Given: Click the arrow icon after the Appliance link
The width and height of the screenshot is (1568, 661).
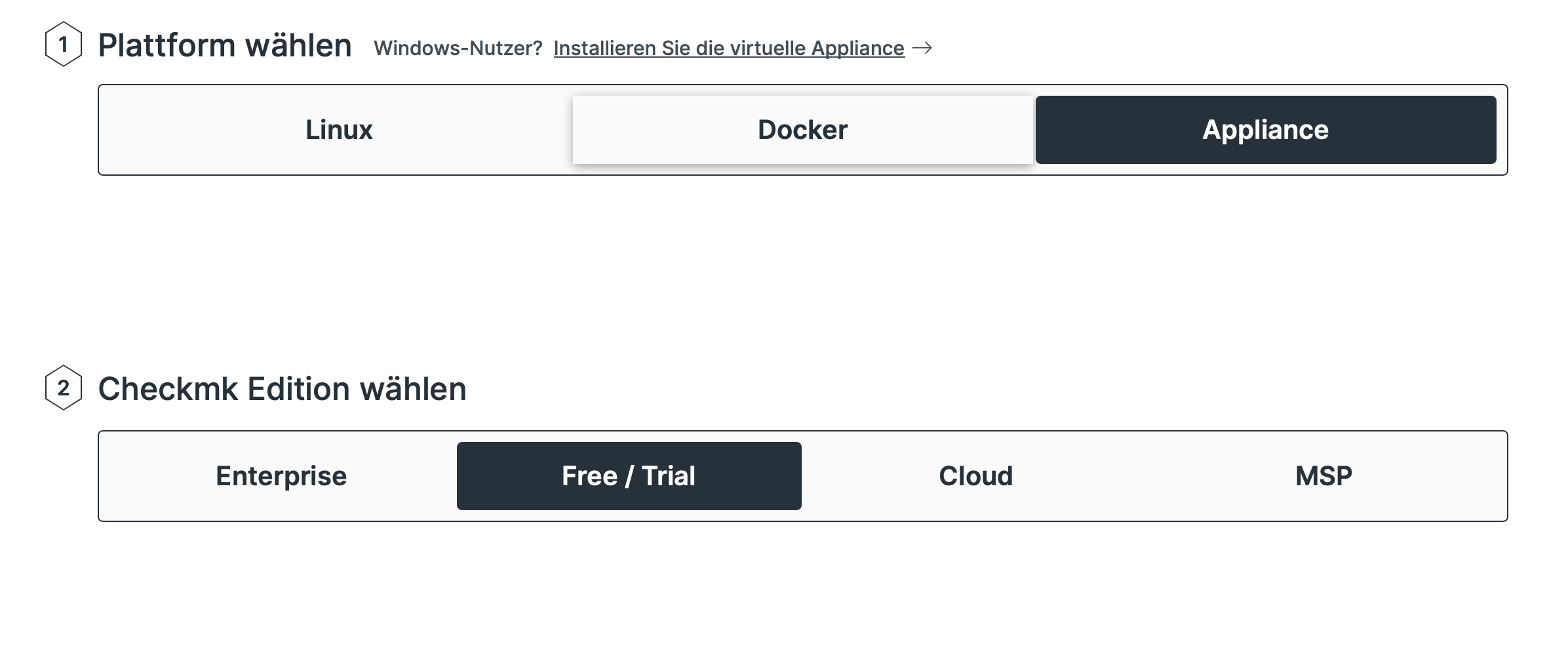Looking at the screenshot, I should [x=922, y=48].
